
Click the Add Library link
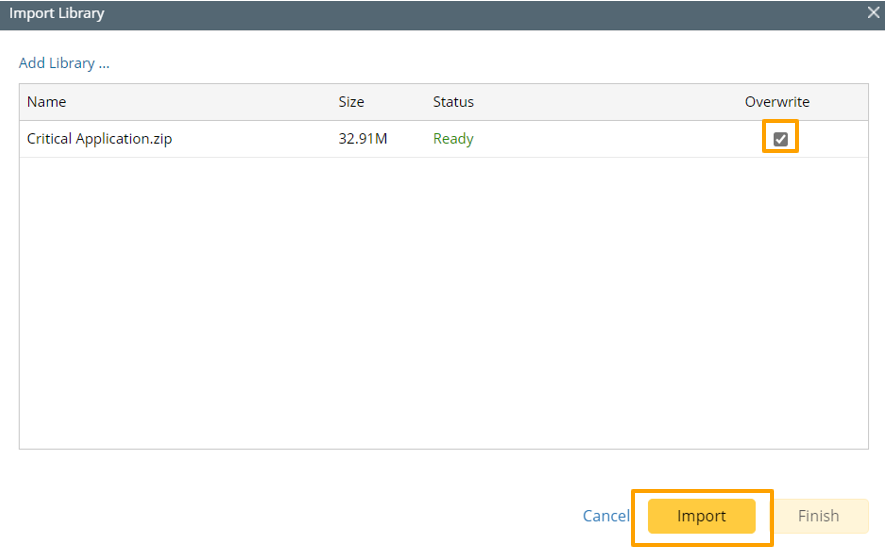pos(64,63)
